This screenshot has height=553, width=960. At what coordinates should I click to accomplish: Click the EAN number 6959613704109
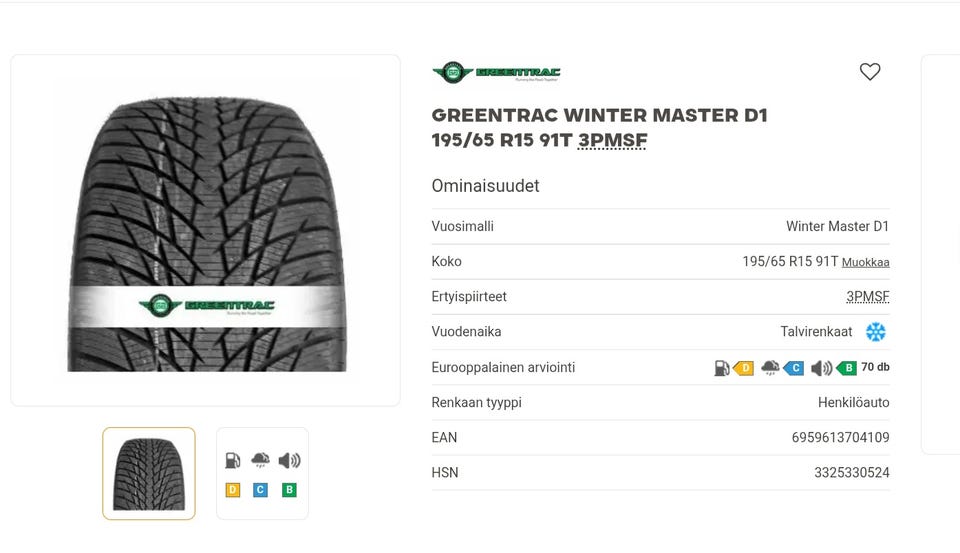pyautogui.click(x=840, y=438)
